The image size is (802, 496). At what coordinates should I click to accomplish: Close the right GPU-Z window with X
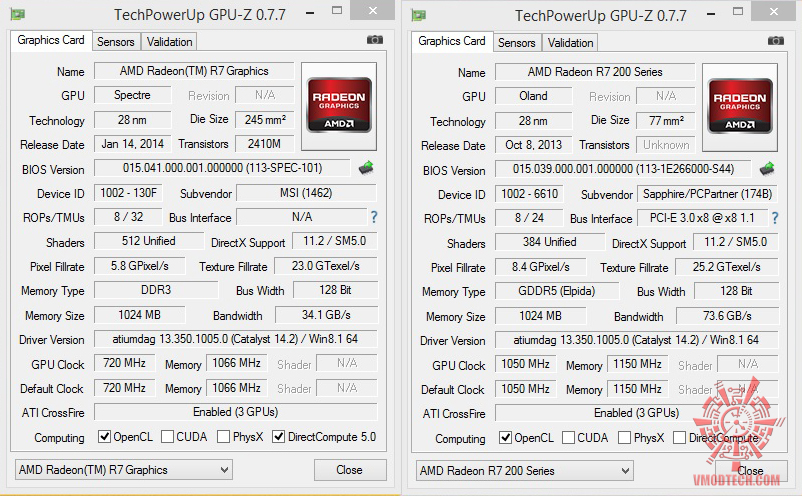point(774,11)
